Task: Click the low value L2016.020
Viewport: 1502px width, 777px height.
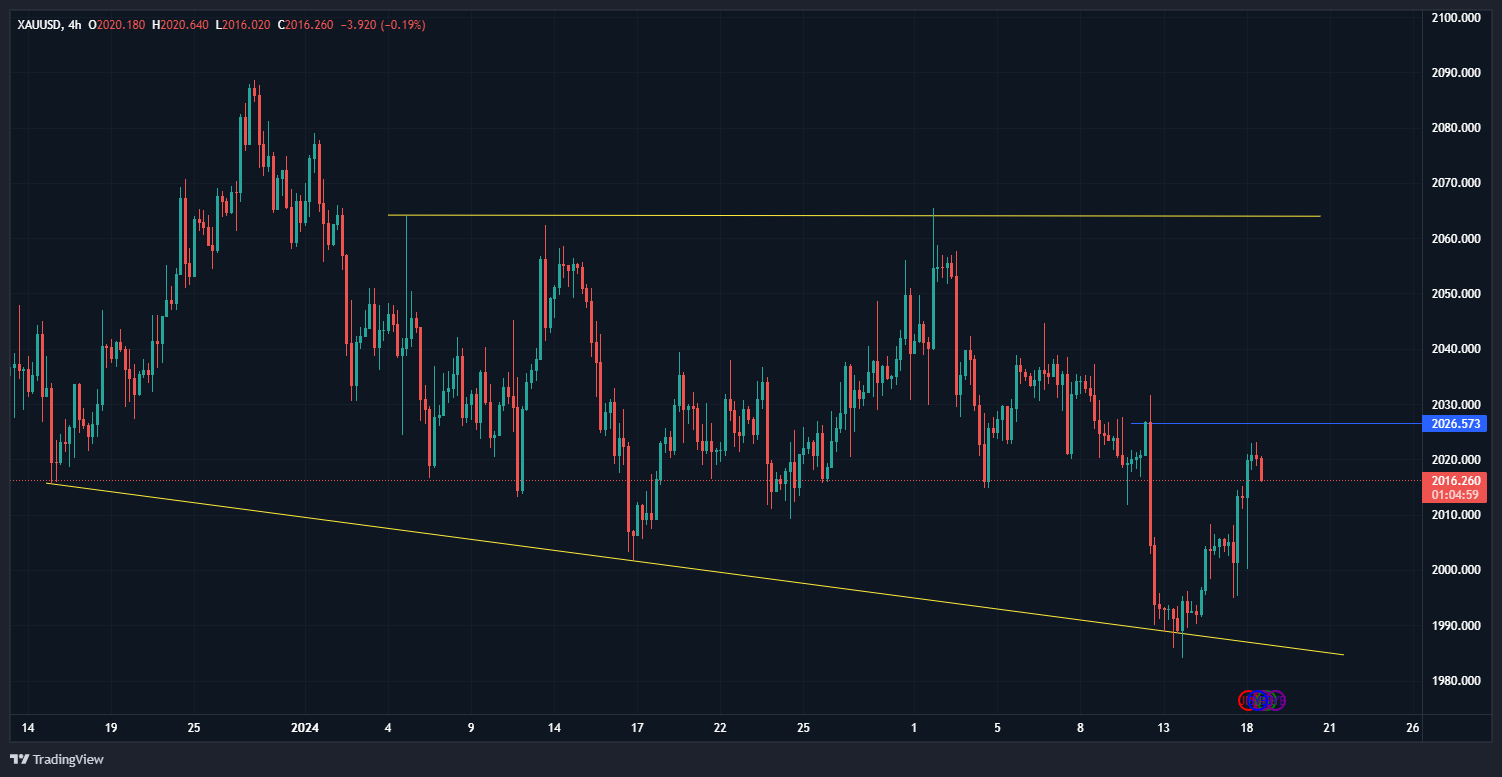Action: pos(243,25)
